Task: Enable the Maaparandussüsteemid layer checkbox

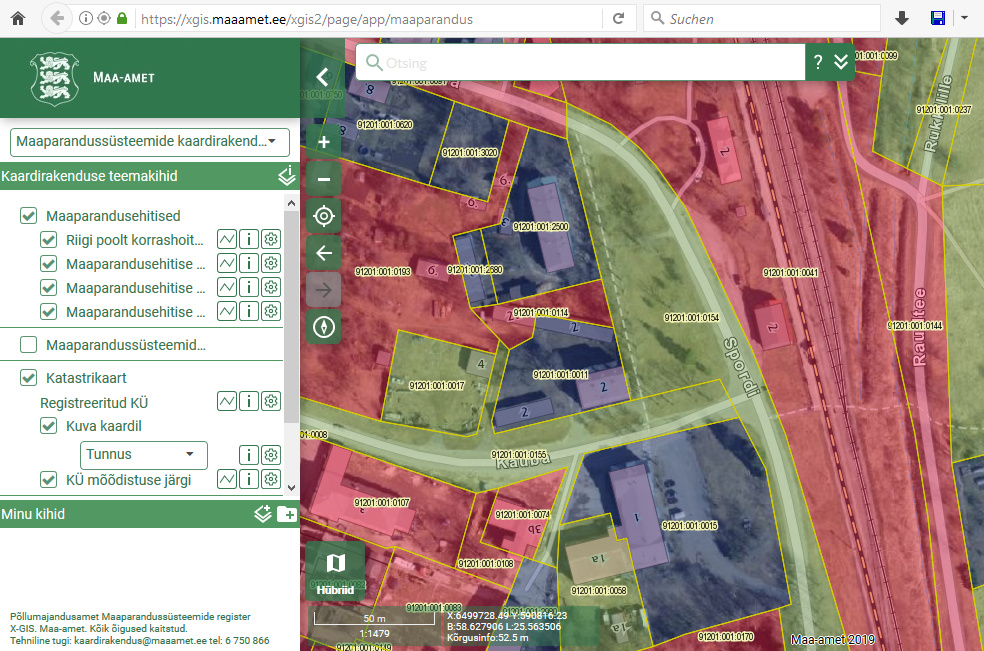Action: 29,346
